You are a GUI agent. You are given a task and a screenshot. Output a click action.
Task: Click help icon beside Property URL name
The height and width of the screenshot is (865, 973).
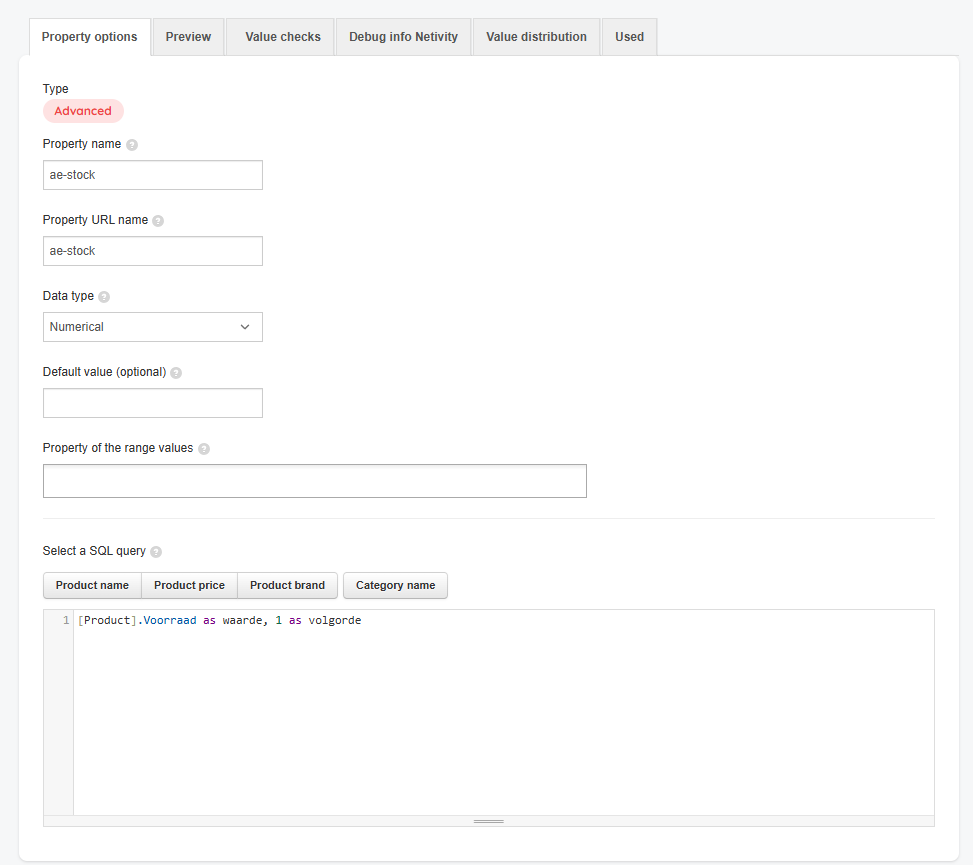pyautogui.click(x=158, y=221)
